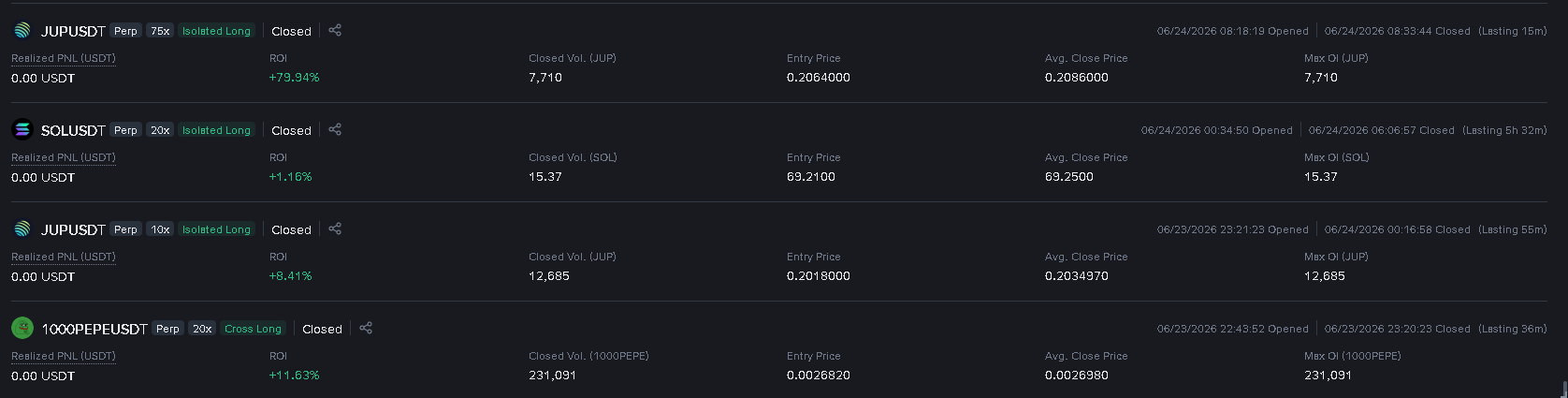This screenshot has height=398, width=1568.
Task: Click the PEPE frog coin logo
Action: (x=22, y=328)
